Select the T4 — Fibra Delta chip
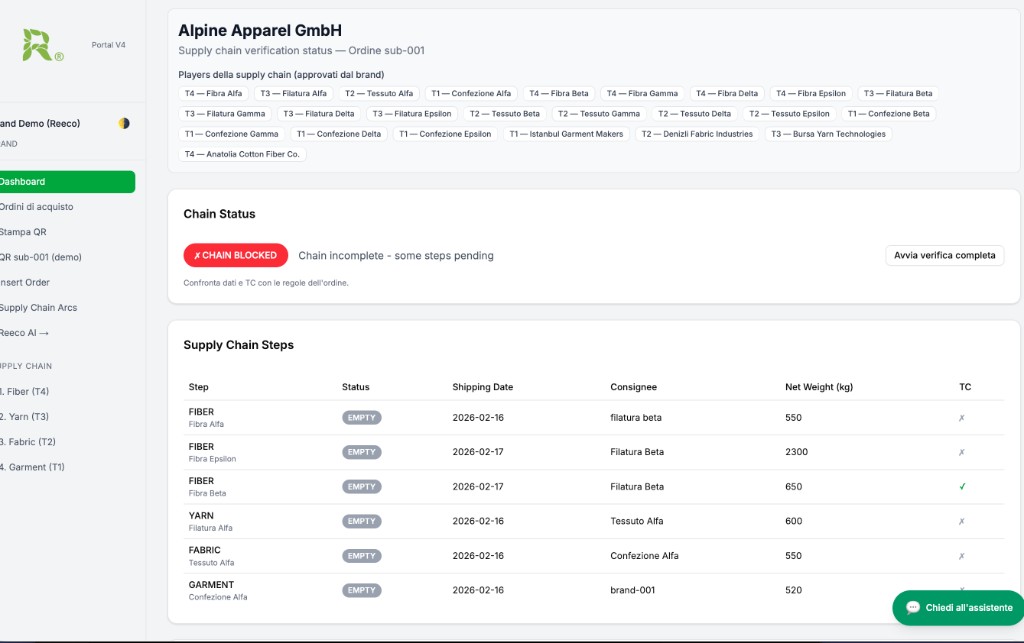 727,93
